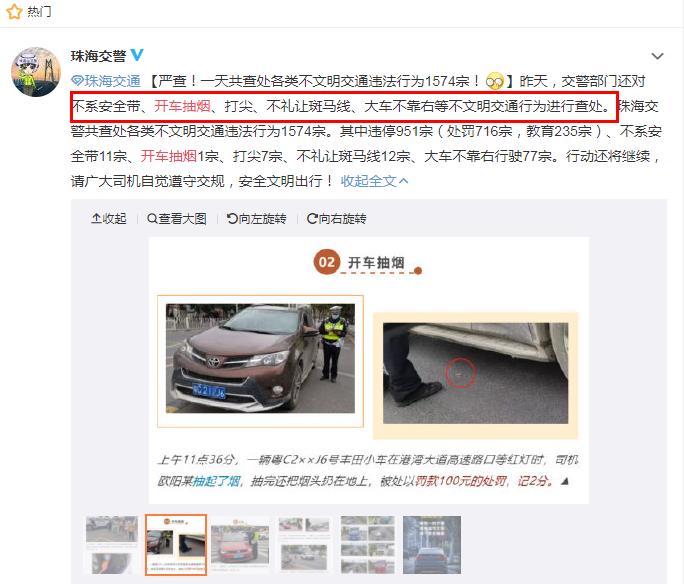Click the 珠海交警 account name

point(99,56)
